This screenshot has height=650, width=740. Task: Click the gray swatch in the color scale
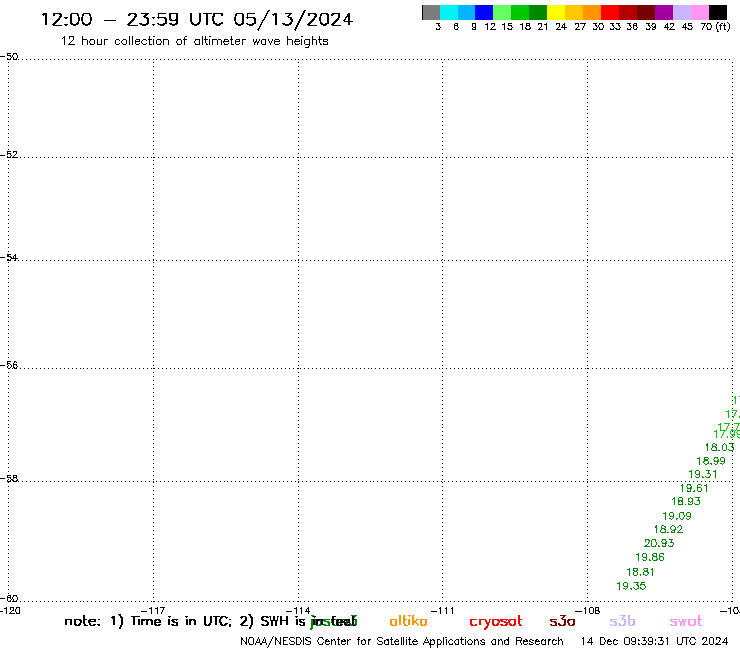click(x=431, y=12)
